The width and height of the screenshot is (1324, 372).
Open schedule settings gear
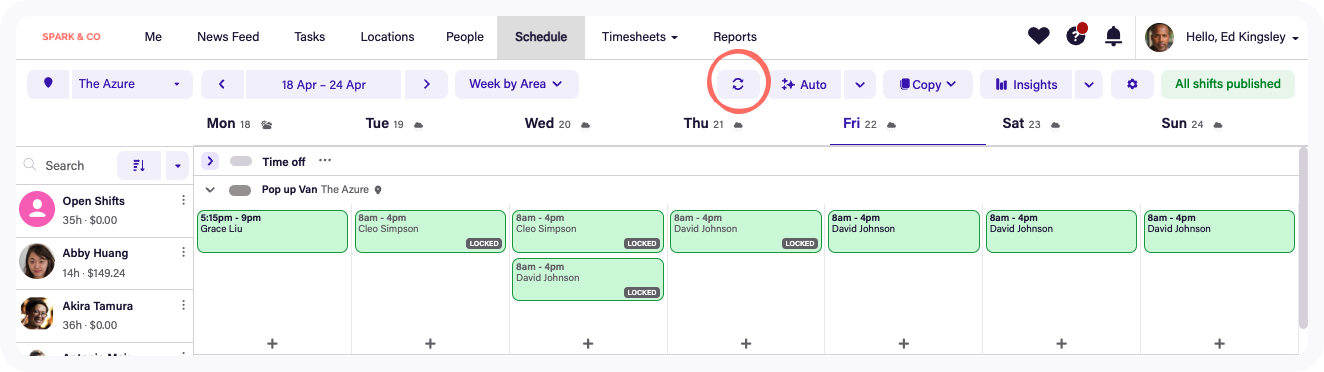[x=1132, y=84]
